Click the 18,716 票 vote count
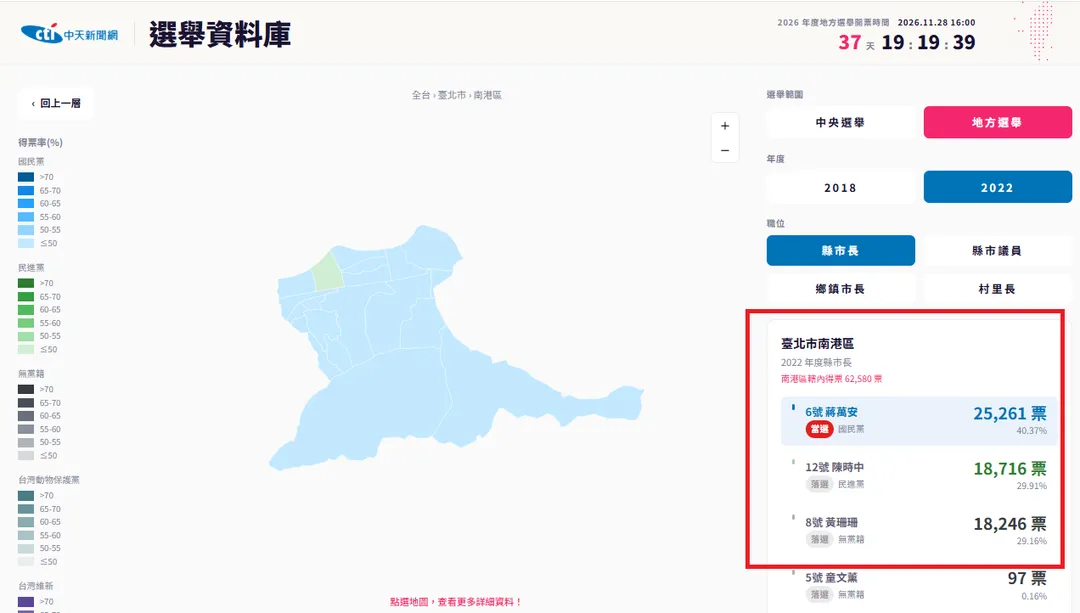This screenshot has height=613, width=1080. point(1010,468)
